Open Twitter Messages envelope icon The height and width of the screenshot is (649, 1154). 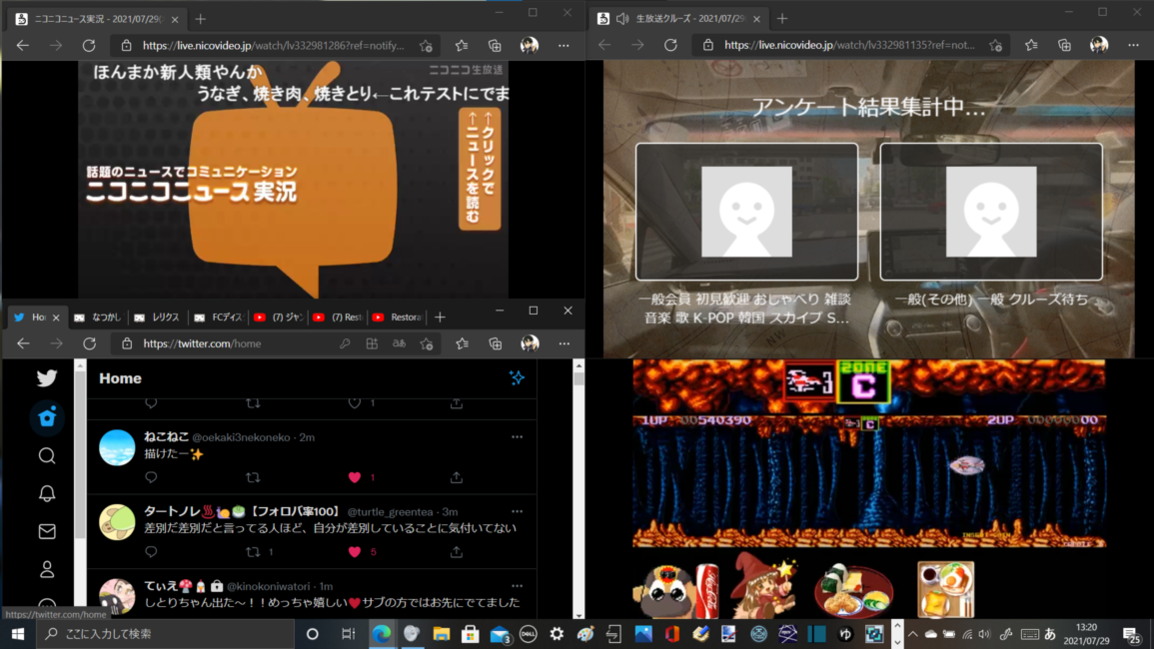(47, 532)
